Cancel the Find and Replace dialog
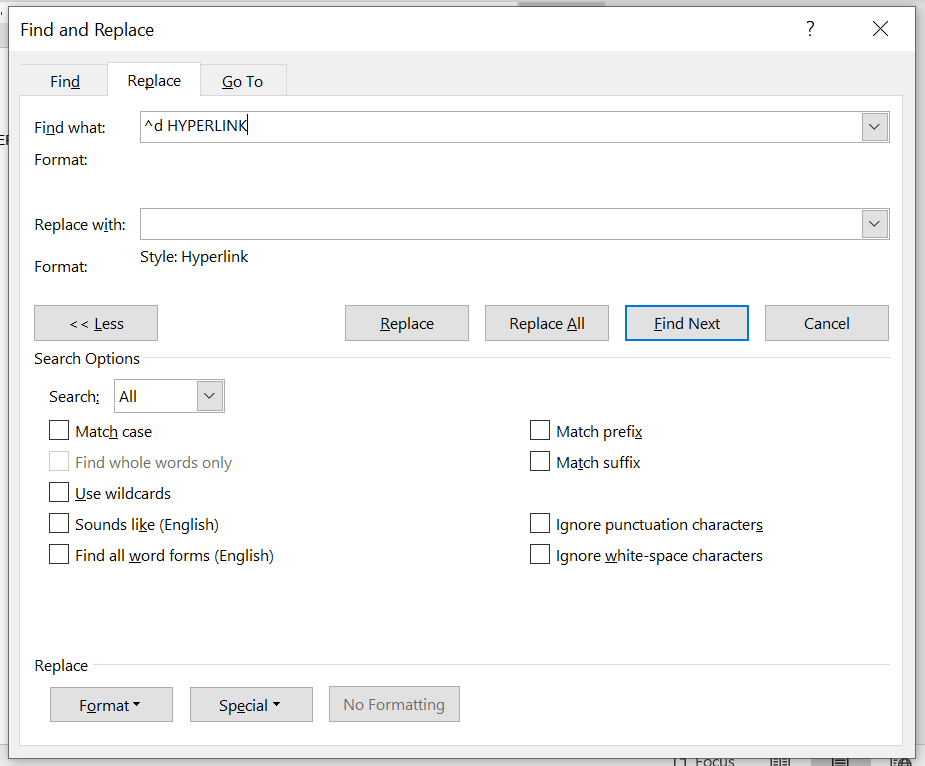This screenshot has height=766, width=925. click(827, 323)
